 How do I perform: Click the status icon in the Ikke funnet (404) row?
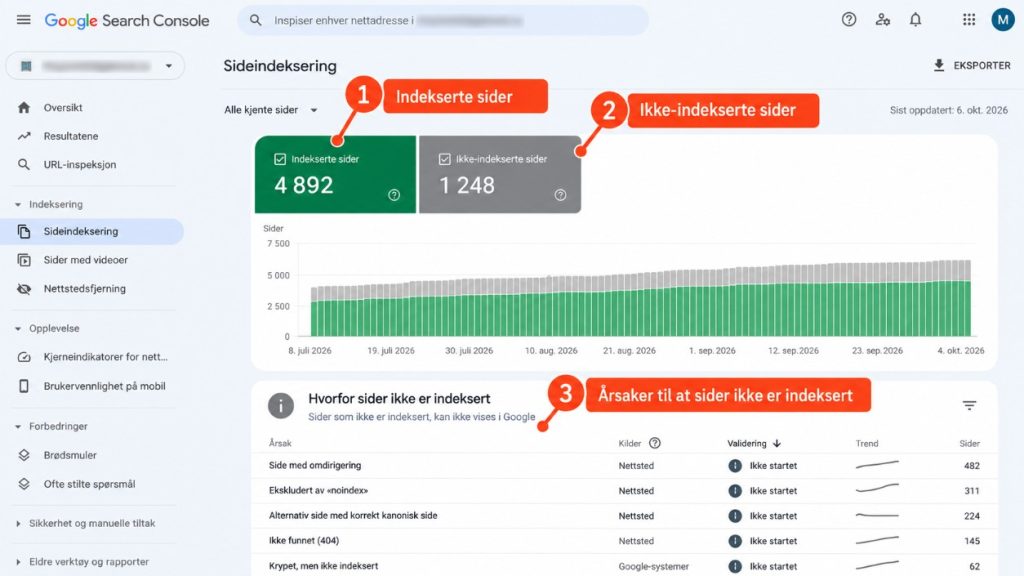point(735,541)
